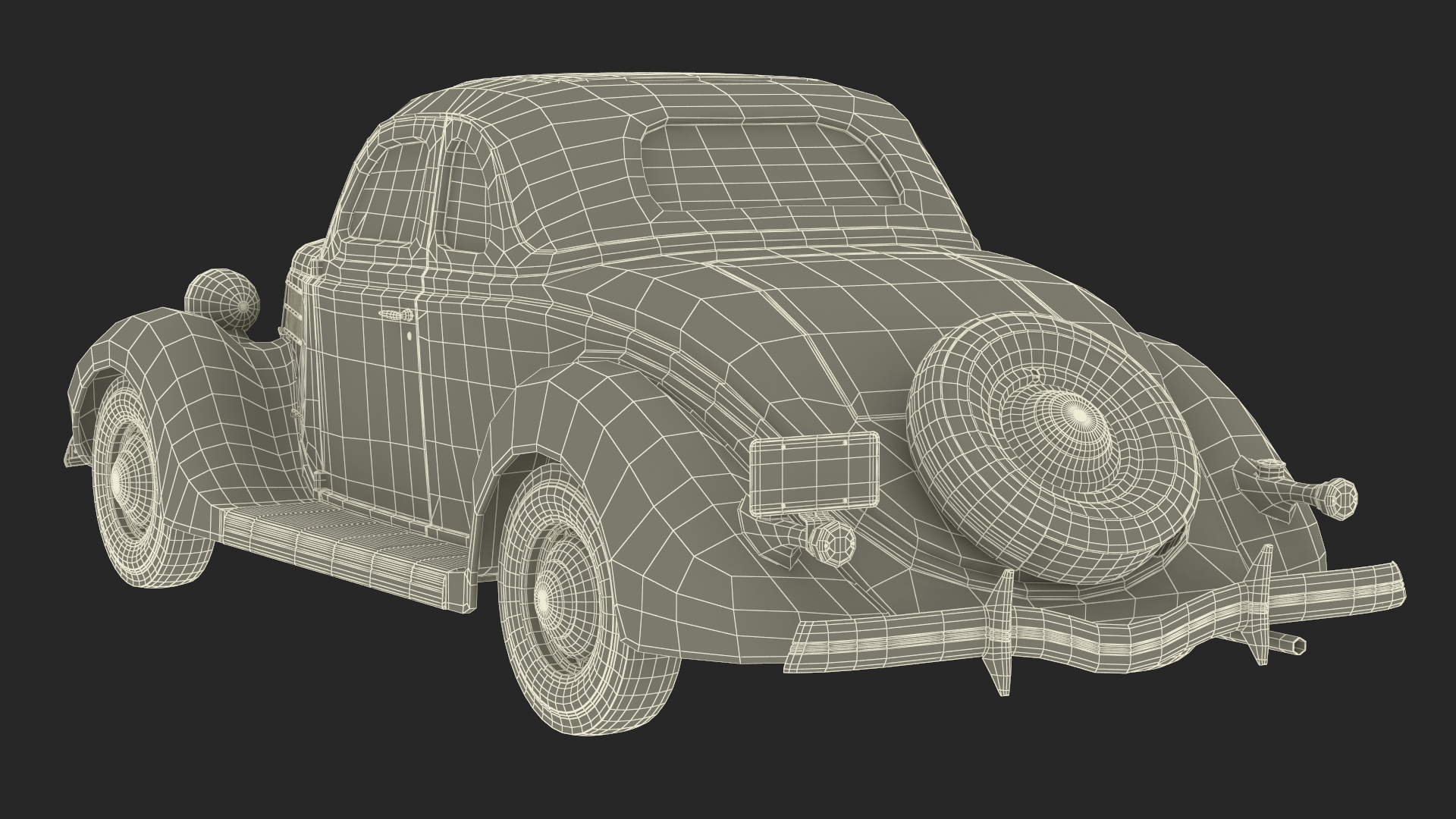Image resolution: width=1456 pixels, height=819 pixels.
Task: Click the rear window of the car
Action: tap(773, 168)
